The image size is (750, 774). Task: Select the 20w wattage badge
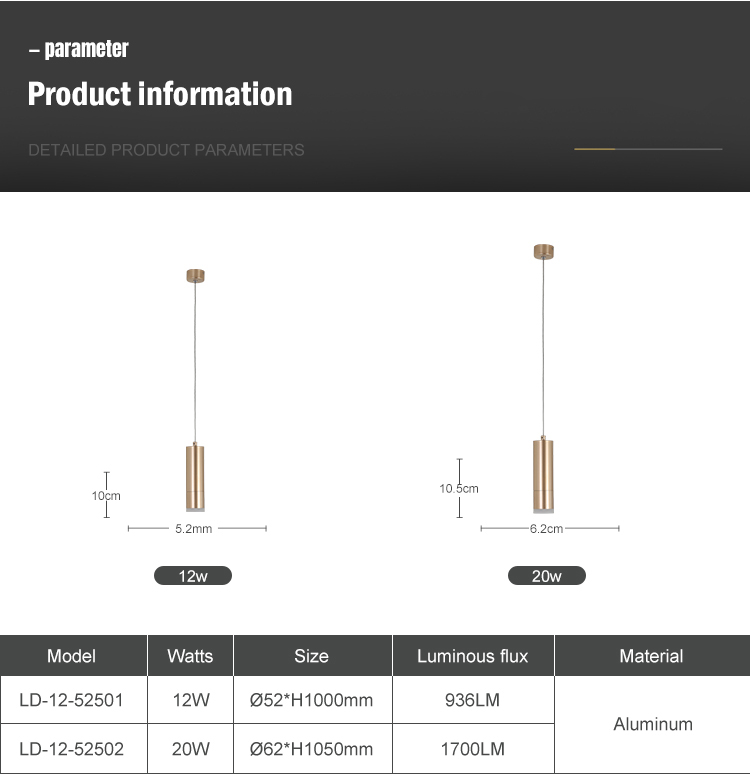click(547, 576)
